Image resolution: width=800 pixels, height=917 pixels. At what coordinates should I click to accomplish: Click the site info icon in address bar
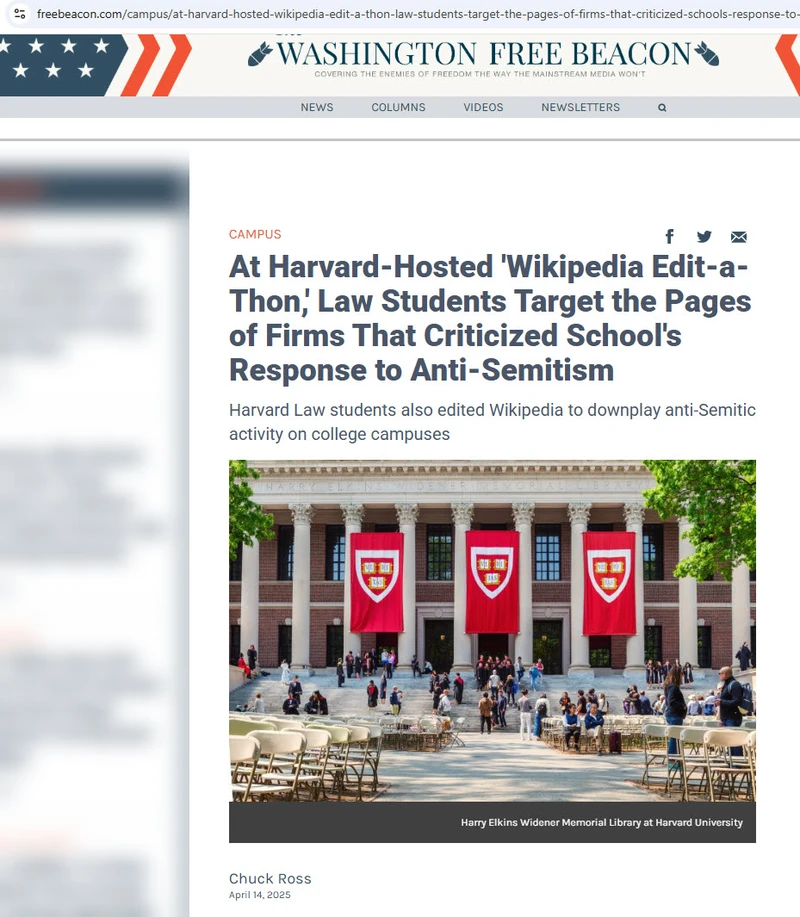[x=19, y=13]
